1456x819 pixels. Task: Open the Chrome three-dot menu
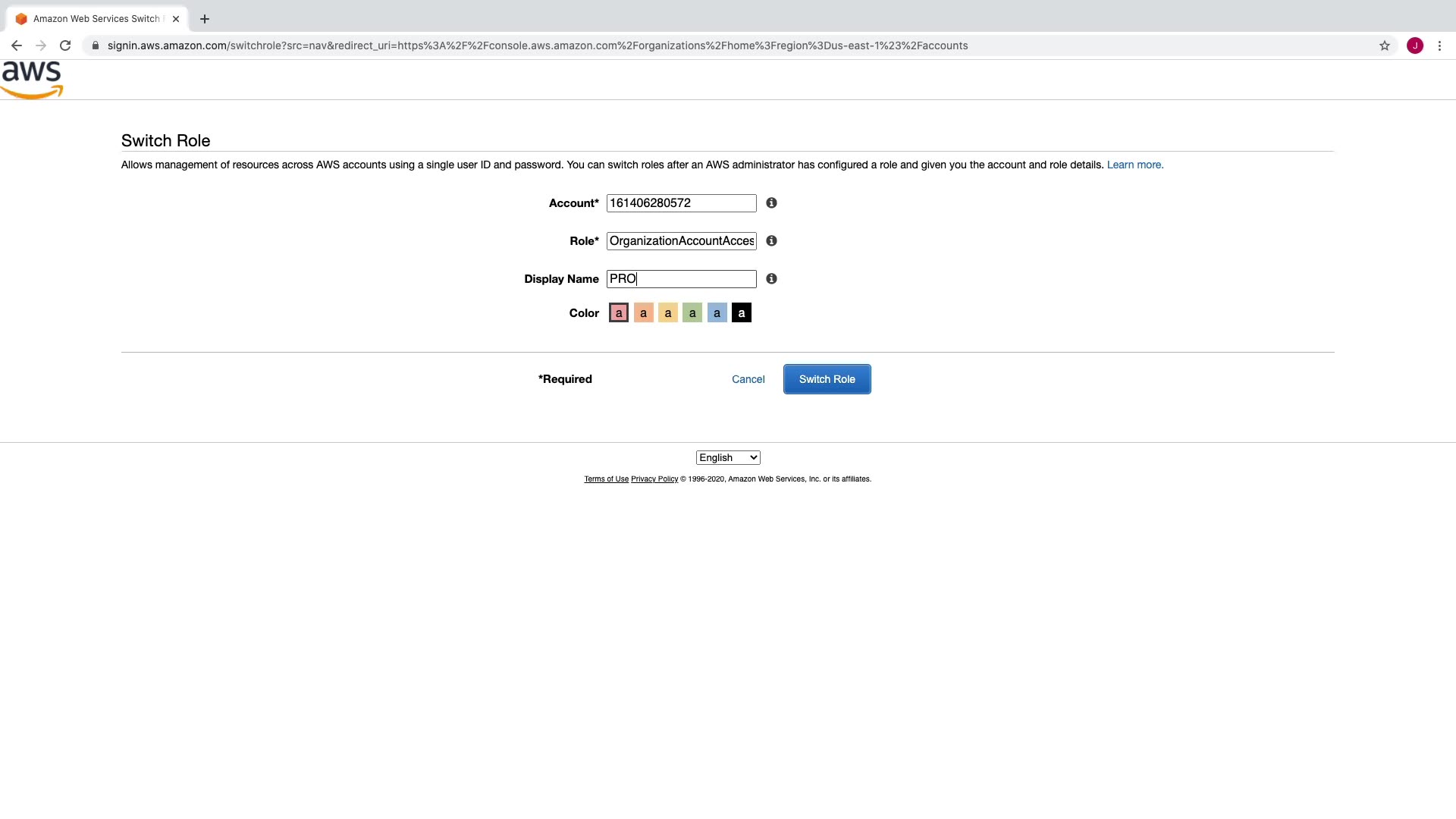pyautogui.click(x=1439, y=45)
